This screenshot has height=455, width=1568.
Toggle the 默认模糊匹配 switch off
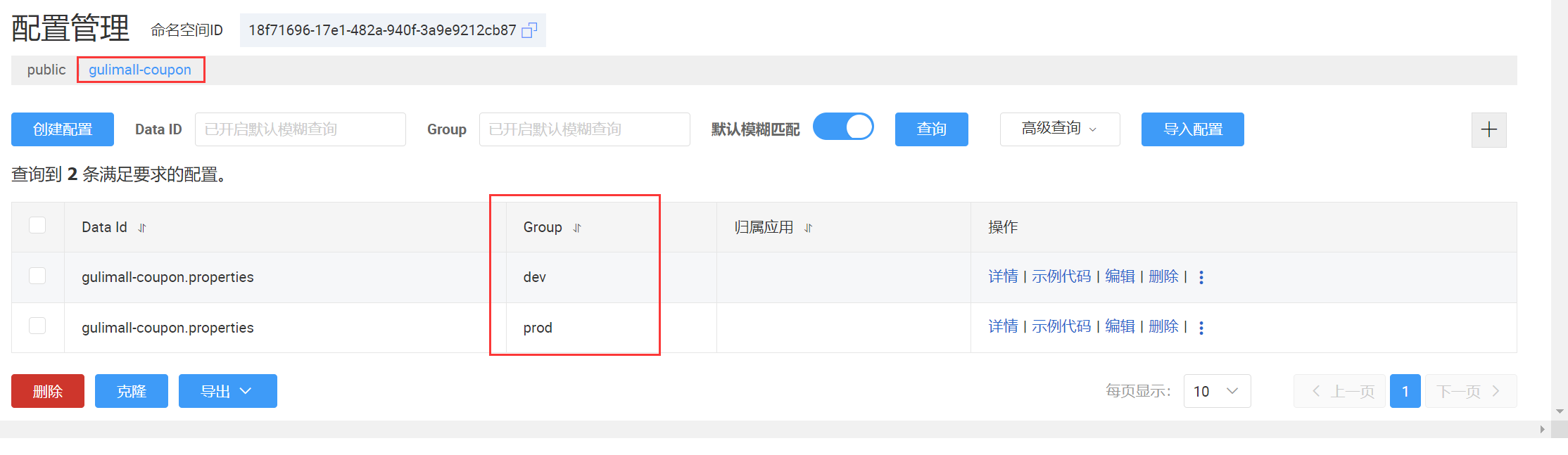tap(843, 127)
